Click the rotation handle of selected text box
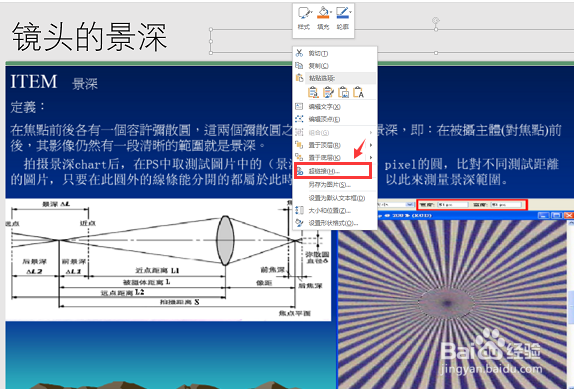Viewport: 574px width, 389px height. tap(436, 20)
